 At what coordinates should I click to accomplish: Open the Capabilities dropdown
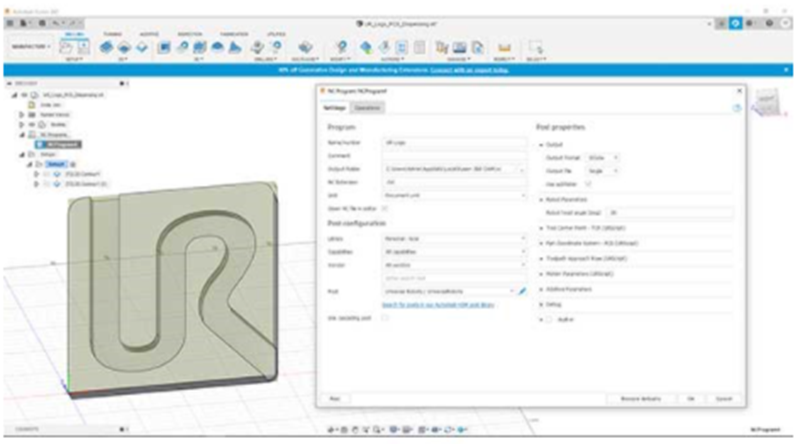point(454,252)
